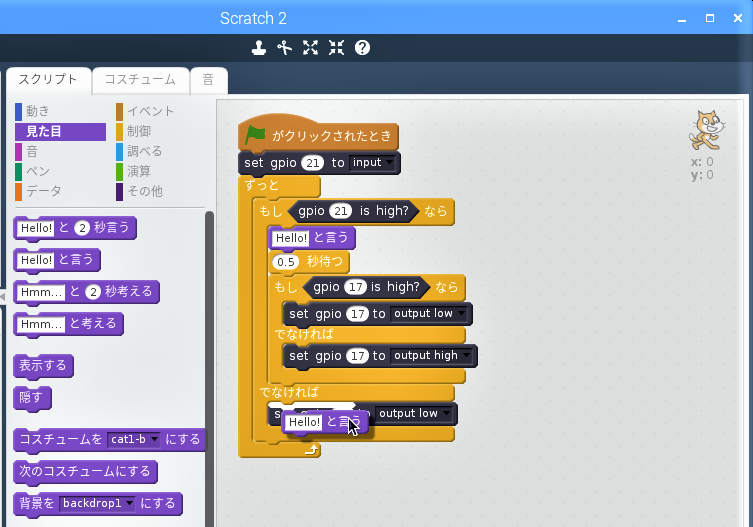The image size is (753, 527).
Task: Click the loop arrow at forever block bottom
Action: pos(312,450)
